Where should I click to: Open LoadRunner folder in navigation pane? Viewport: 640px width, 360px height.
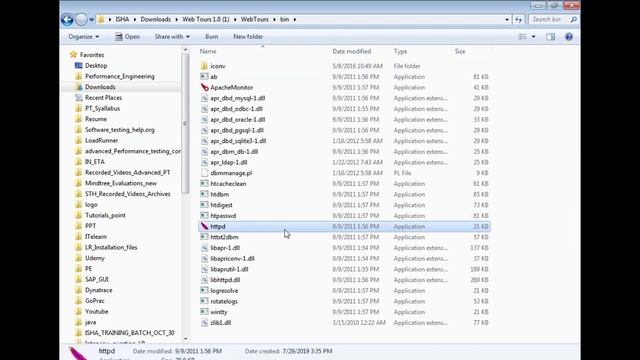point(101,140)
